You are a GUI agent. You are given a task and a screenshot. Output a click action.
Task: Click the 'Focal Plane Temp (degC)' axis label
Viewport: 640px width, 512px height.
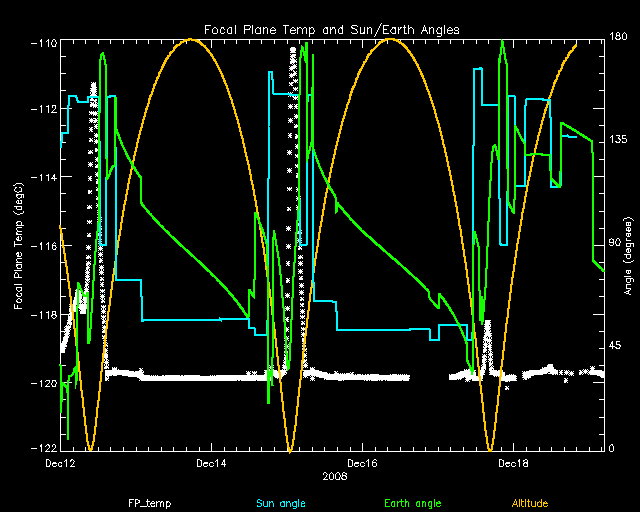(x=19, y=244)
